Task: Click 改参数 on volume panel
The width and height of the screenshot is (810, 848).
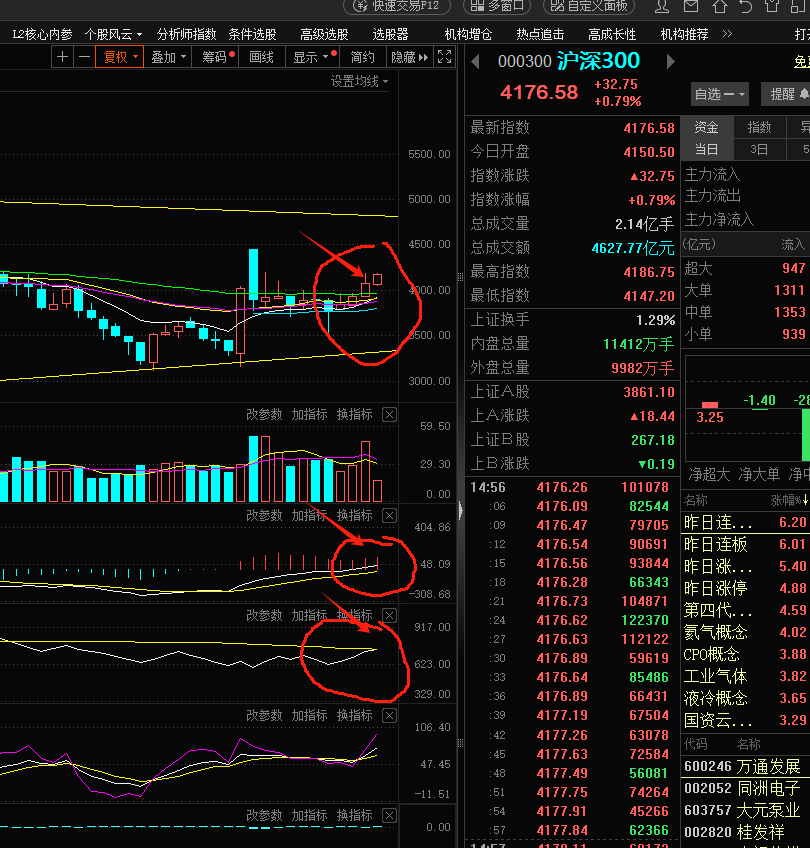Action: point(264,415)
